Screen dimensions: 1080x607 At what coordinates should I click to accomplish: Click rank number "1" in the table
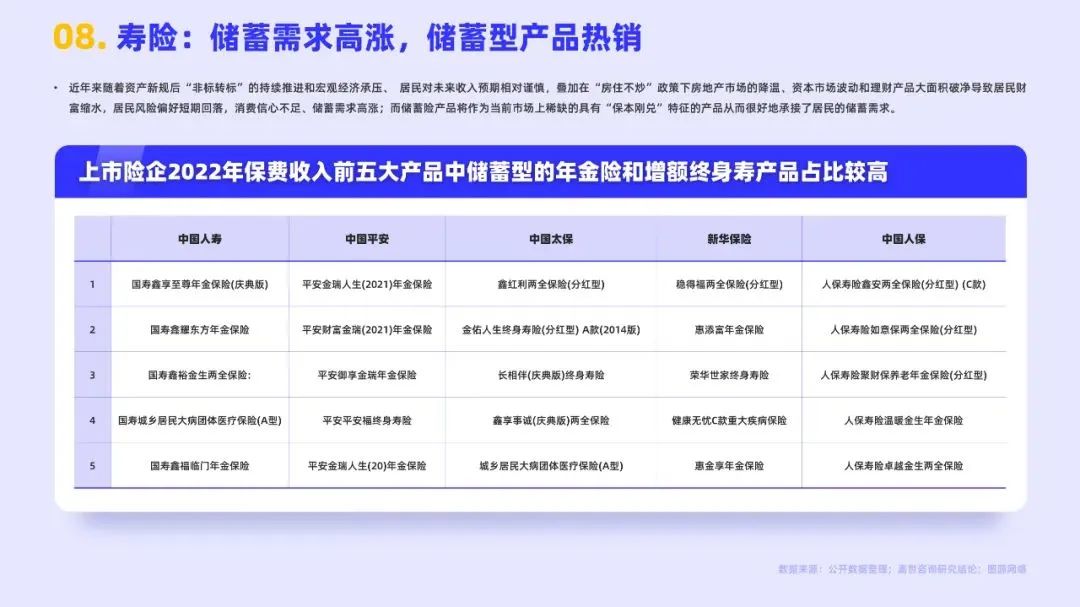point(92,284)
